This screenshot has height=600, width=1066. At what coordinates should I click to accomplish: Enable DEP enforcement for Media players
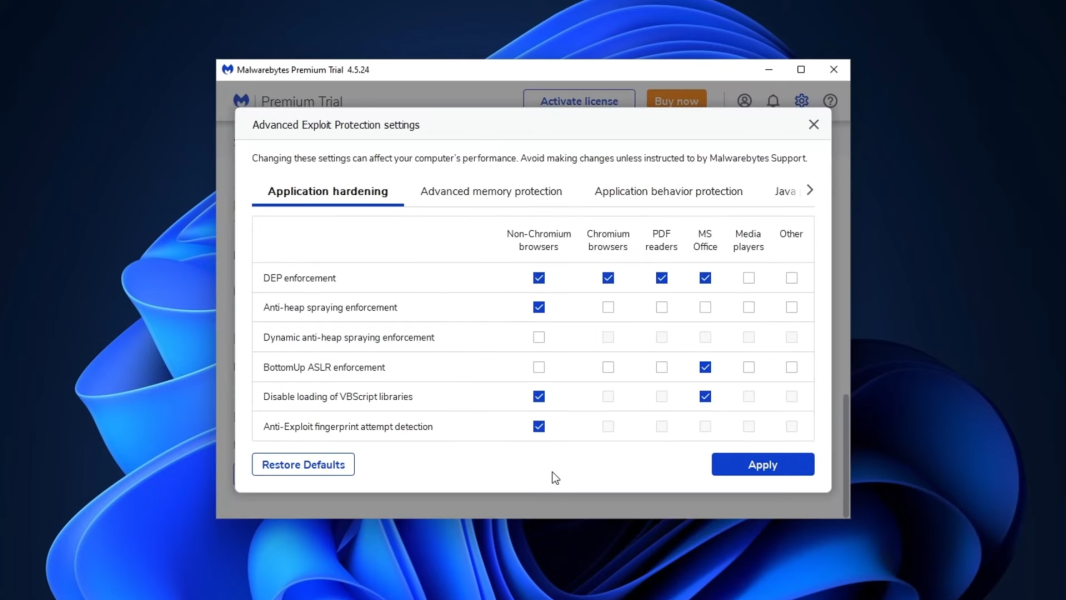[749, 278]
